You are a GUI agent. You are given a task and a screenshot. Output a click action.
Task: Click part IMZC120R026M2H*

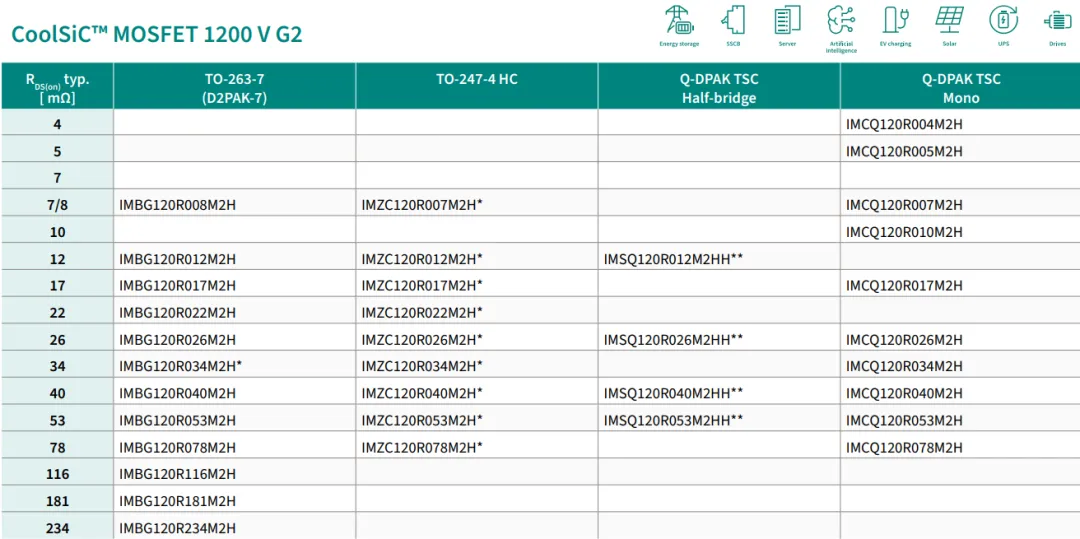[x=422, y=340]
